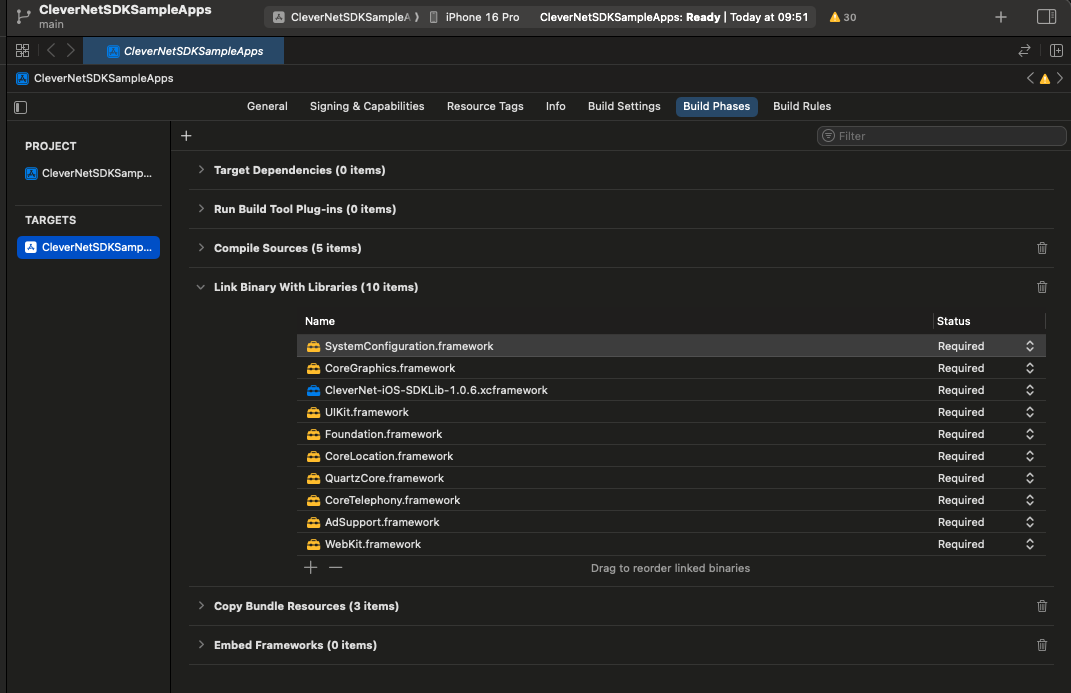The height and width of the screenshot is (693, 1071).
Task: Switch to Resource Tags tab
Action: (485, 107)
